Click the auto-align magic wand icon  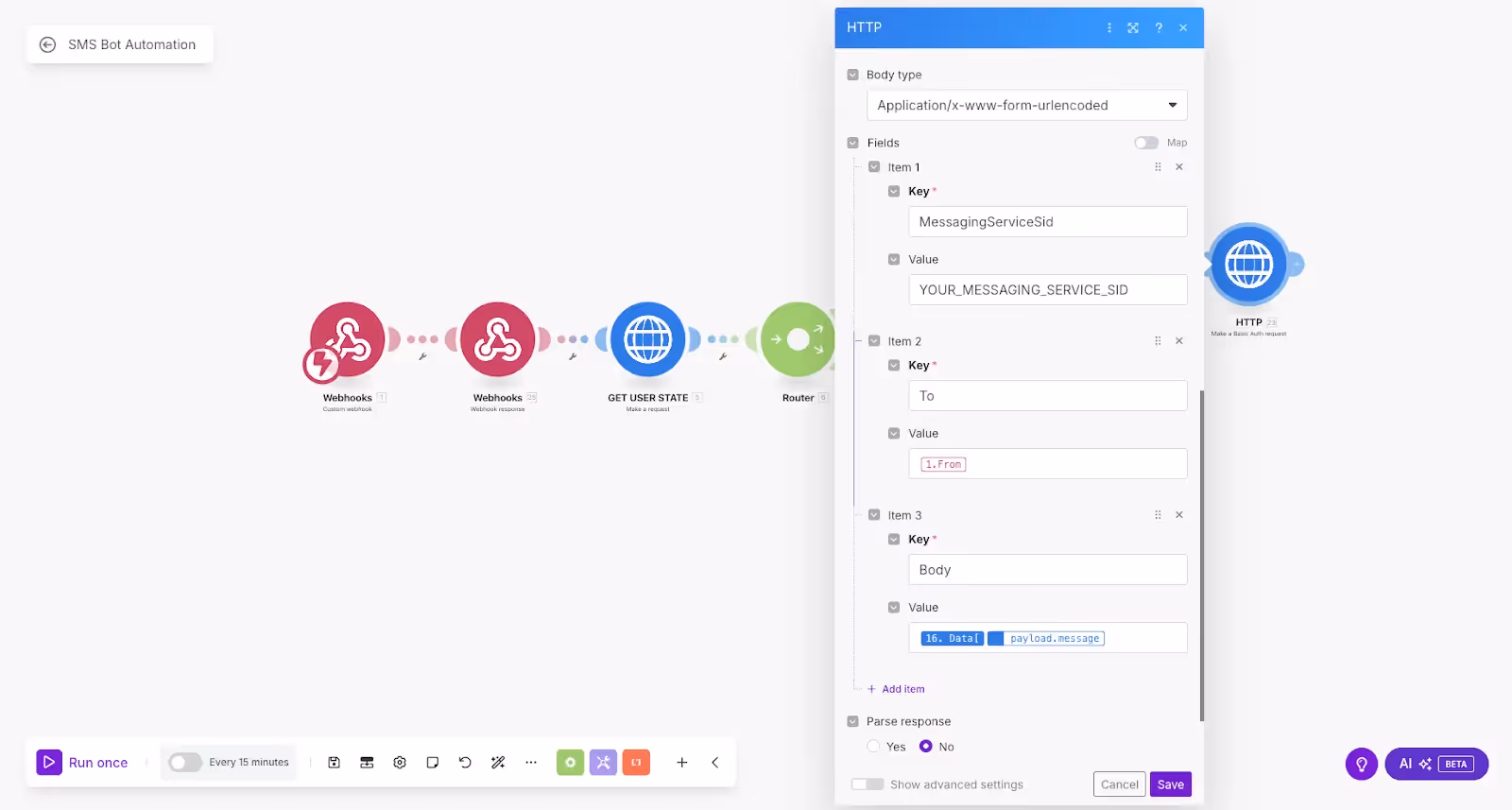[498, 763]
